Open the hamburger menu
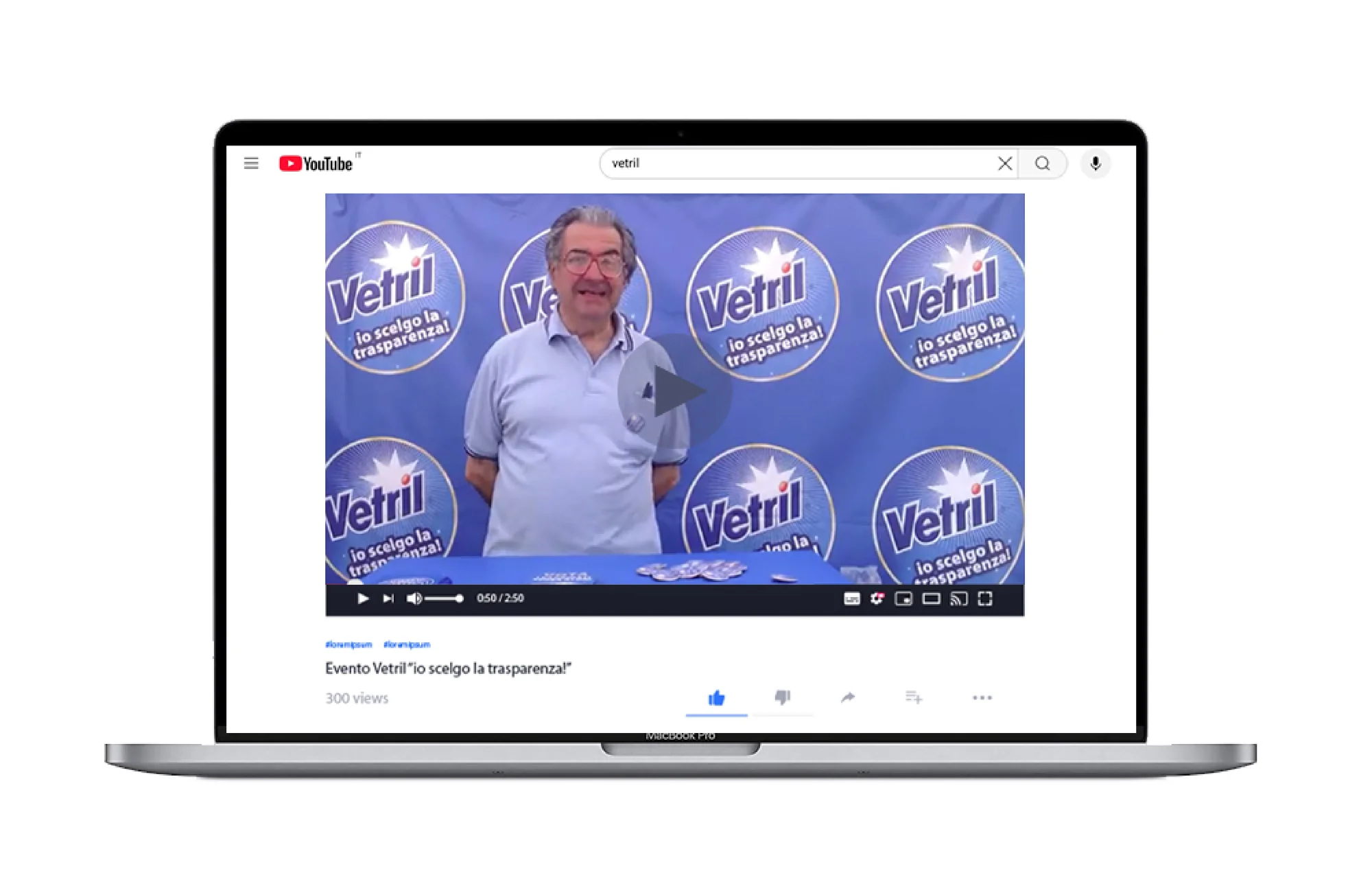This screenshot has height=873, width=1372. tap(251, 163)
